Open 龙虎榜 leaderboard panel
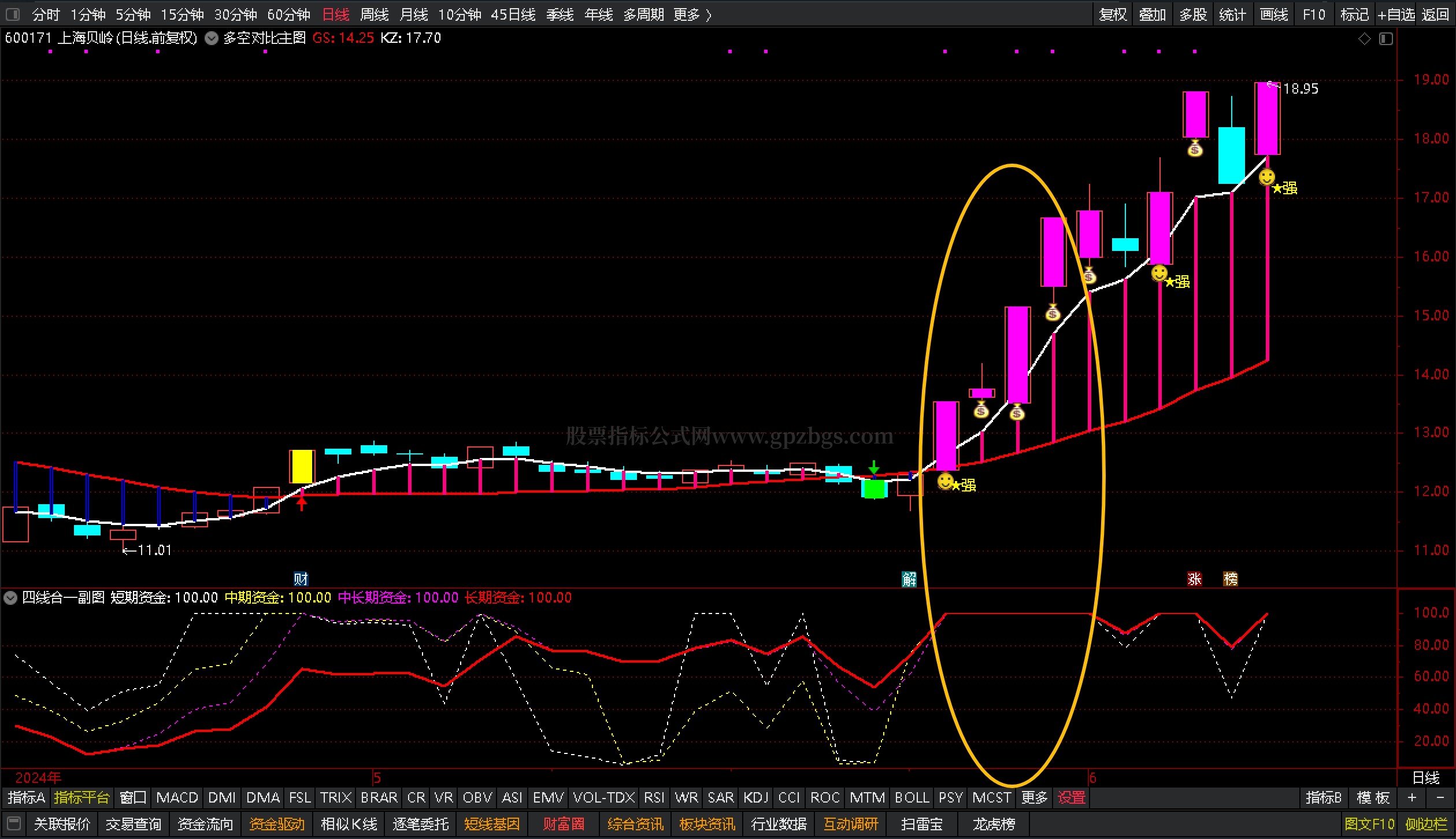The width and height of the screenshot is (1456, 839). 994,823
